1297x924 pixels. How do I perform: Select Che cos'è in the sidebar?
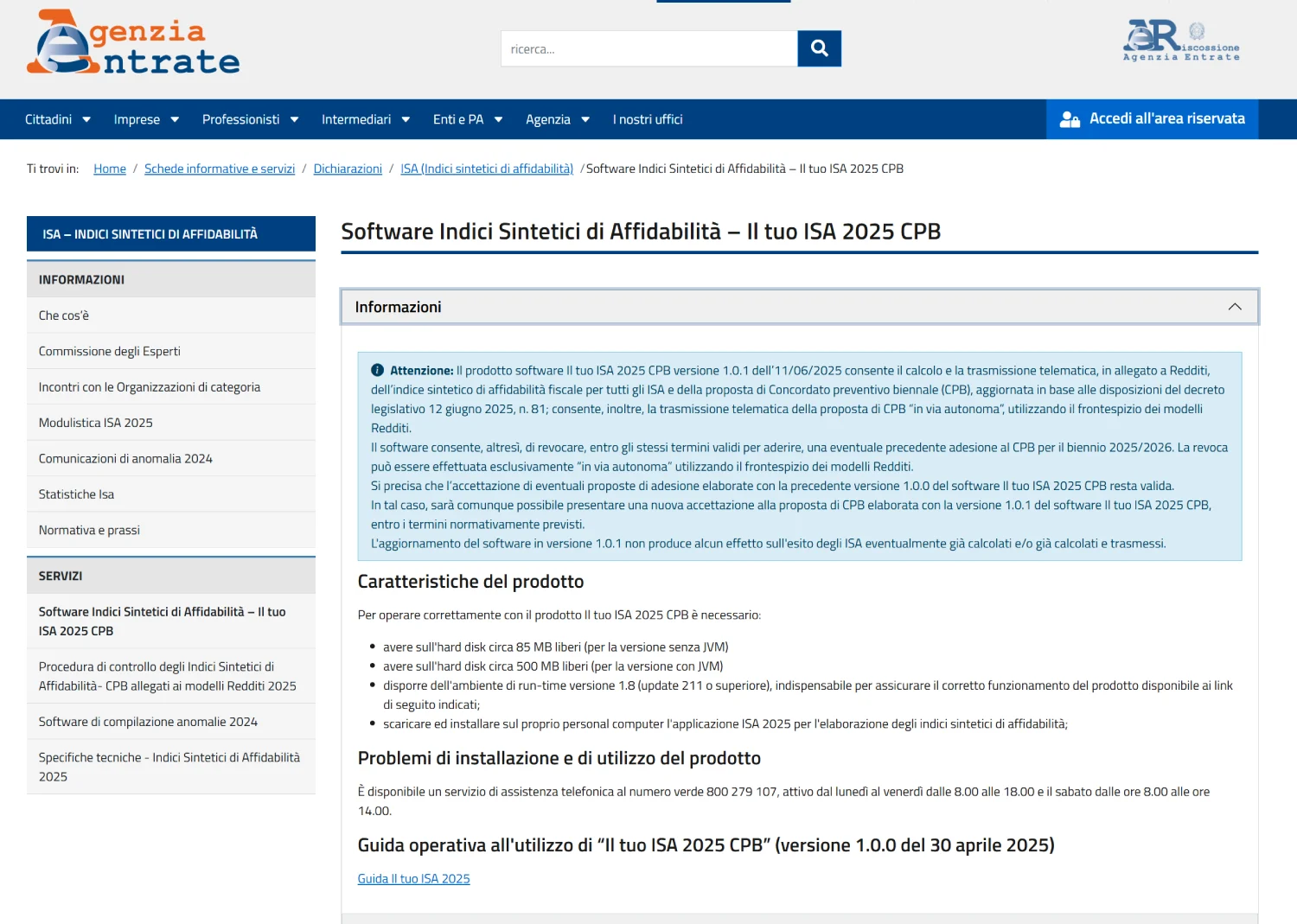(64, 315)
